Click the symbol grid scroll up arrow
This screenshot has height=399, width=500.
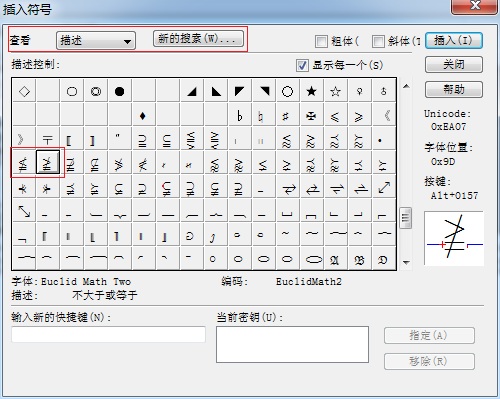[x=406, y=87]
